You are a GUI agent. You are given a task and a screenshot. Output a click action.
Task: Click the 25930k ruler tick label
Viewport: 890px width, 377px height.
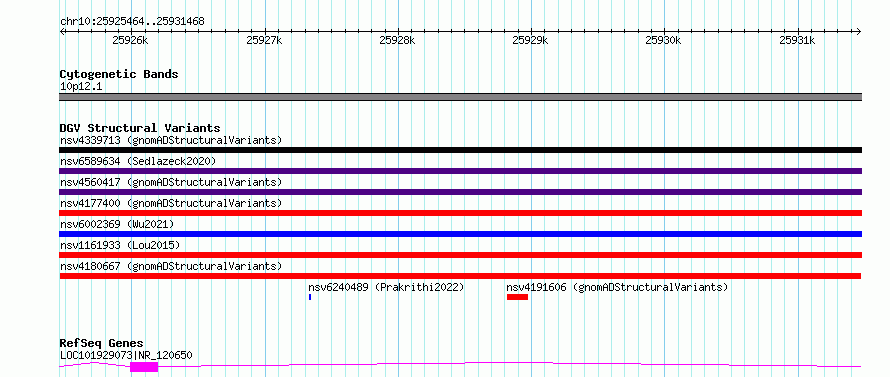coord(664,40)
